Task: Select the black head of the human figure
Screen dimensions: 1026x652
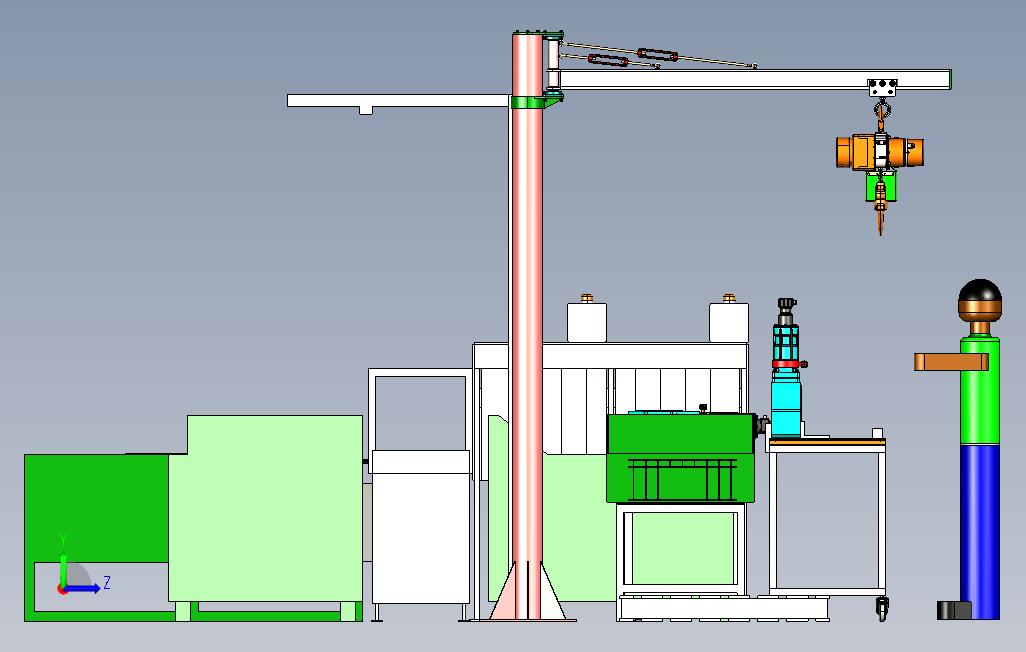Action: pos(980,291)
